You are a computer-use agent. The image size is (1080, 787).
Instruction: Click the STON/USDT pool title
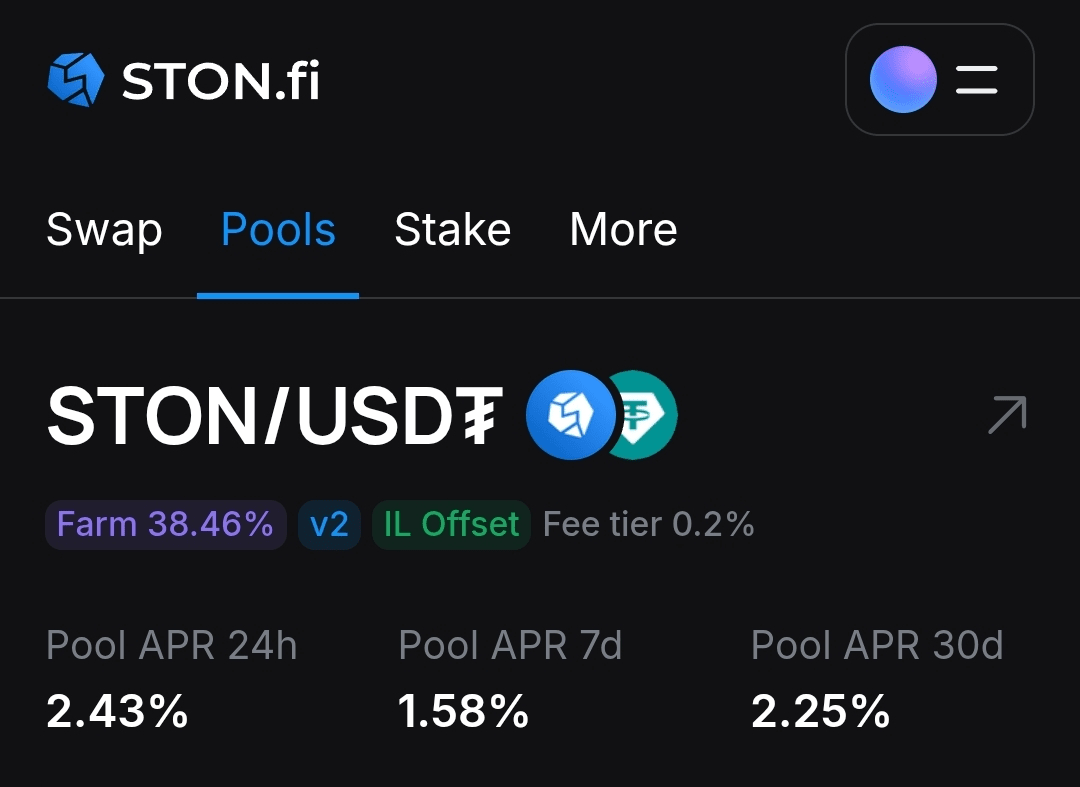pos(275,416)
